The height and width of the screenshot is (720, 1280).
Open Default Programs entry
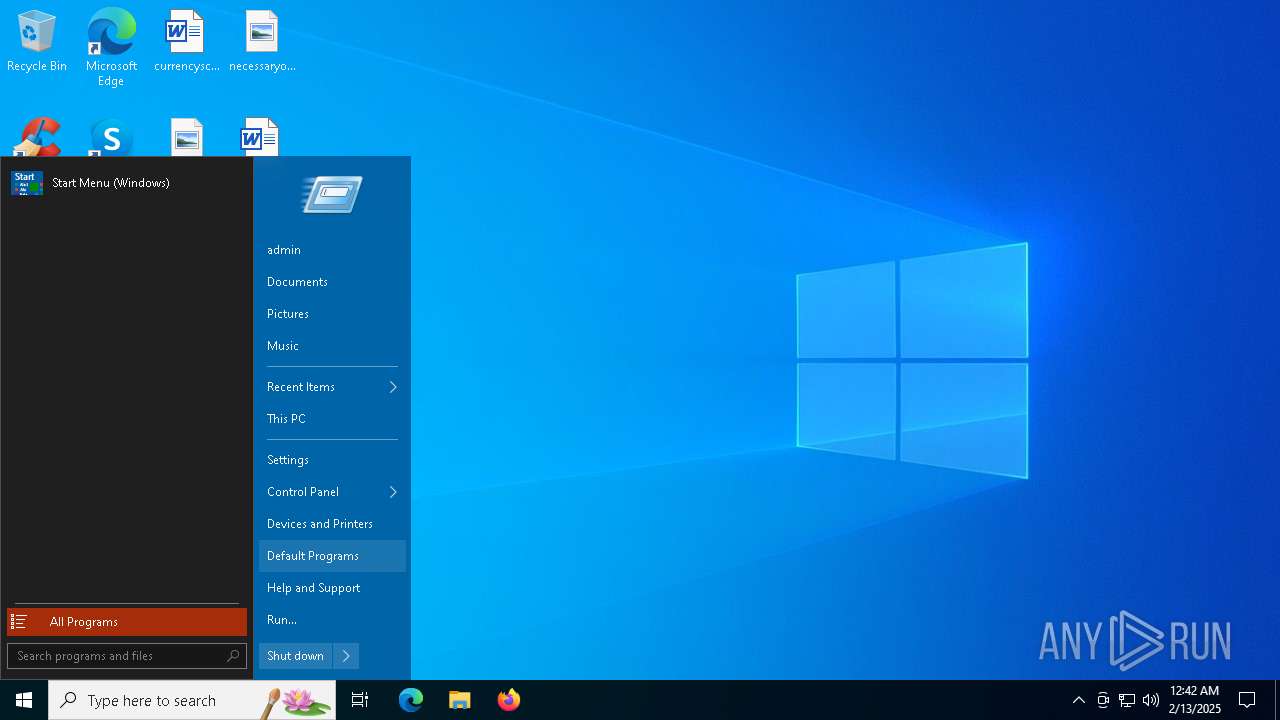tap(332, 556)
